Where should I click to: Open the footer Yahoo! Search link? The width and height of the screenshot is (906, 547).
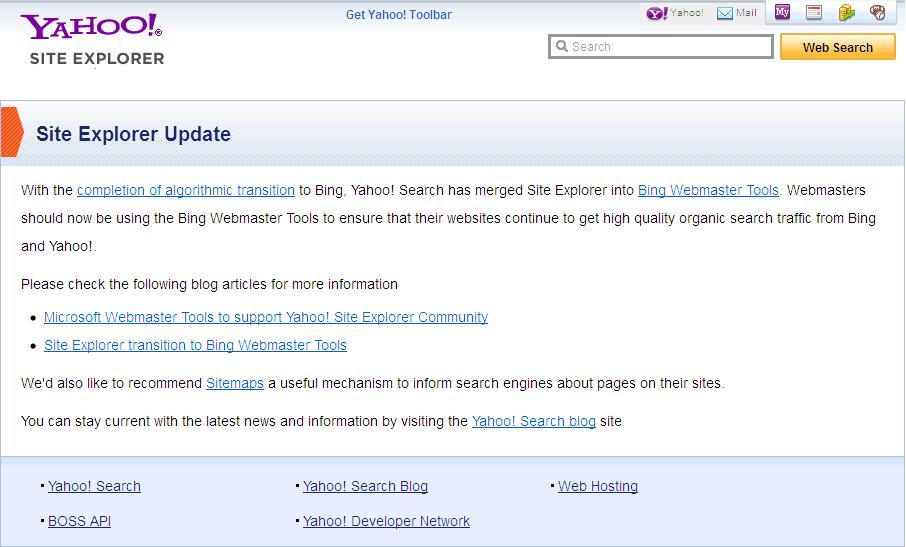click(94, 486)
